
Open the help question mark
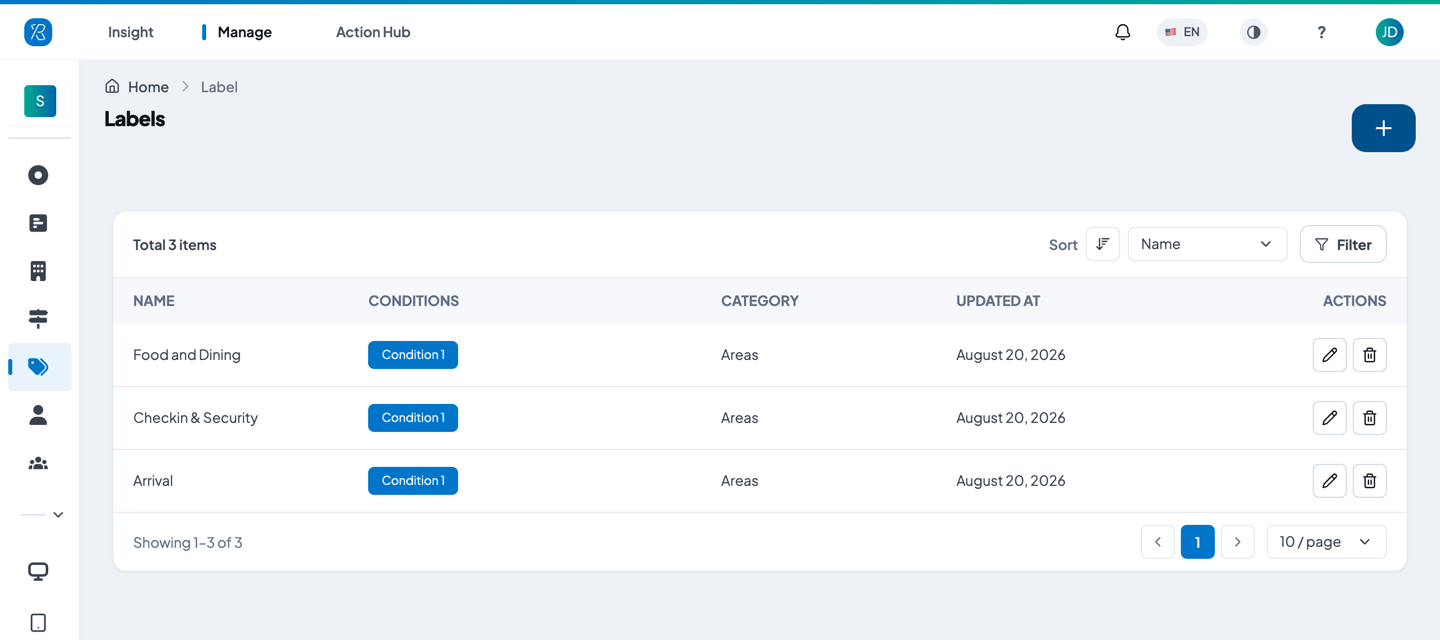click(x=1321, y=32)
